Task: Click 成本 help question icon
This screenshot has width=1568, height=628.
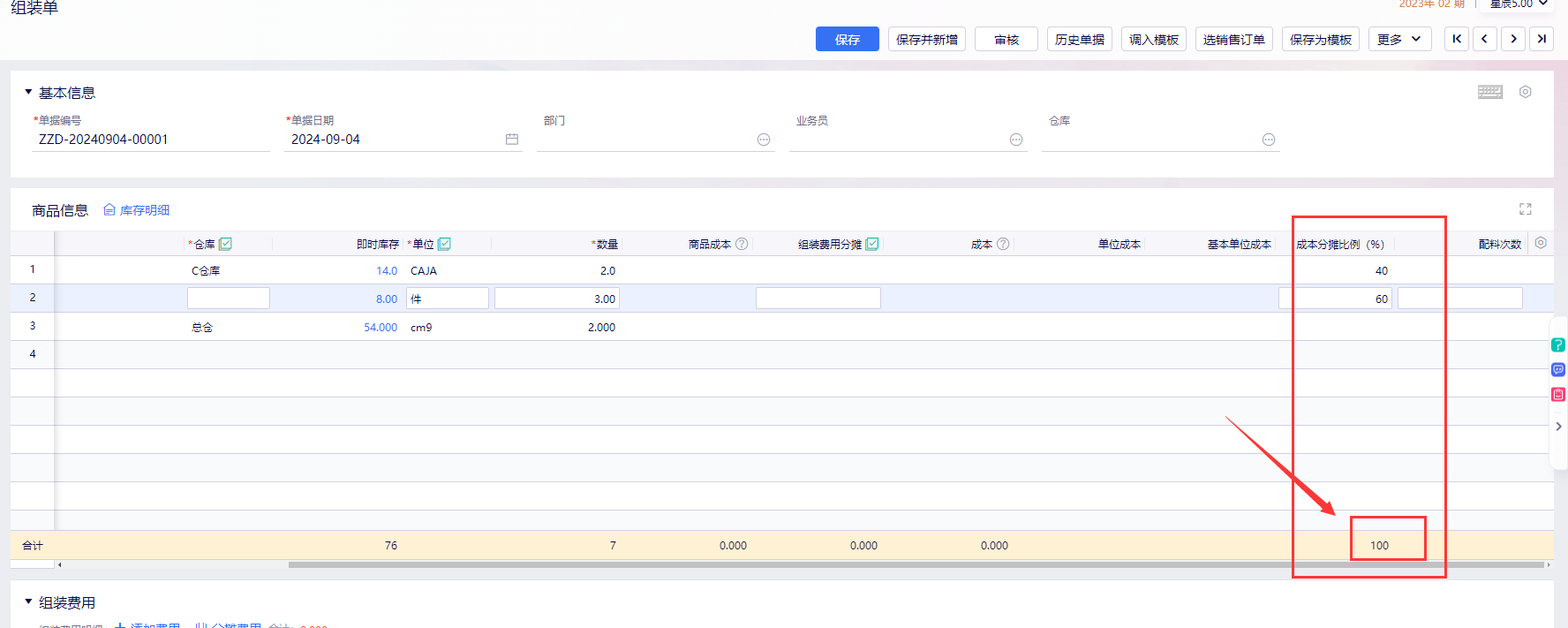Action: tap(1003, 244)
